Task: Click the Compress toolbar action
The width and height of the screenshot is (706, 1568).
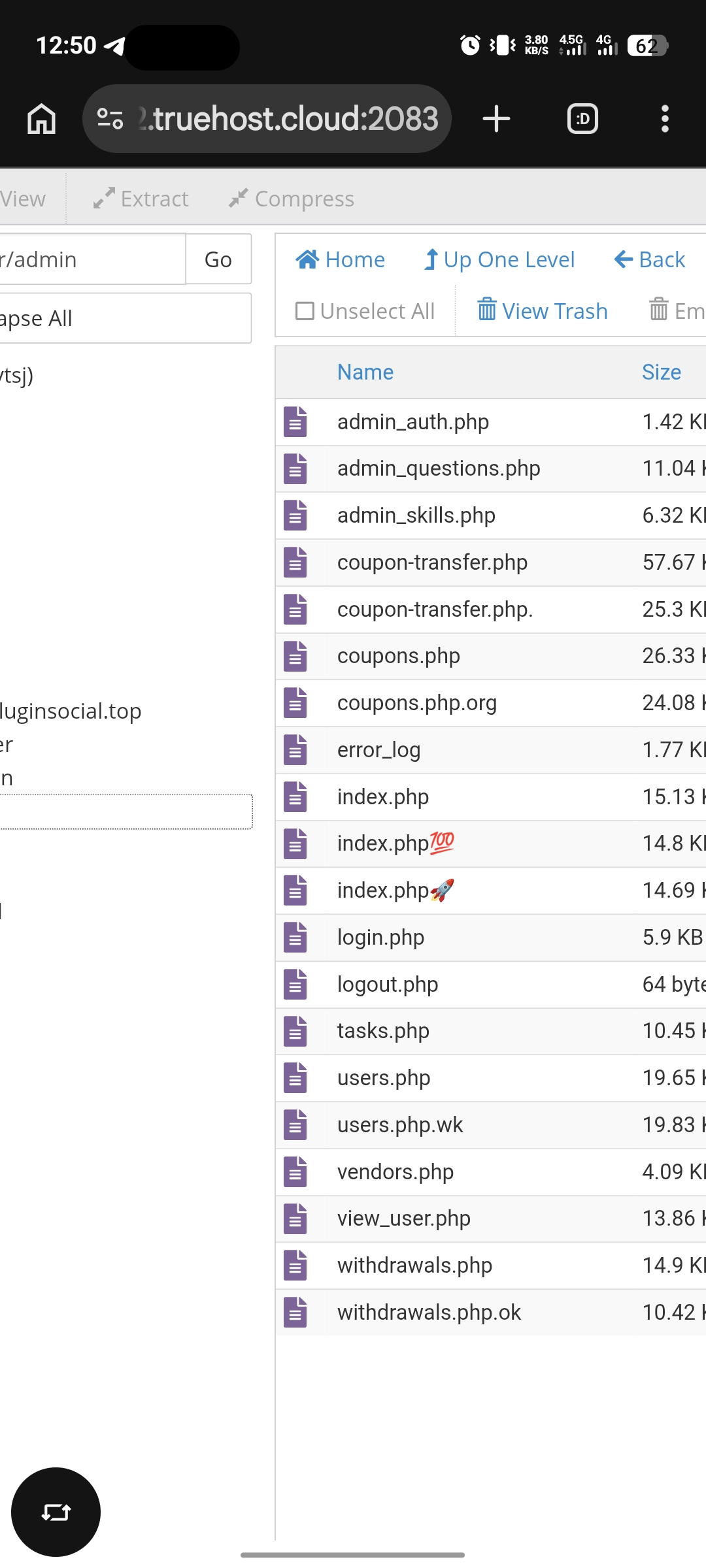Action: [x=292, y=199]
